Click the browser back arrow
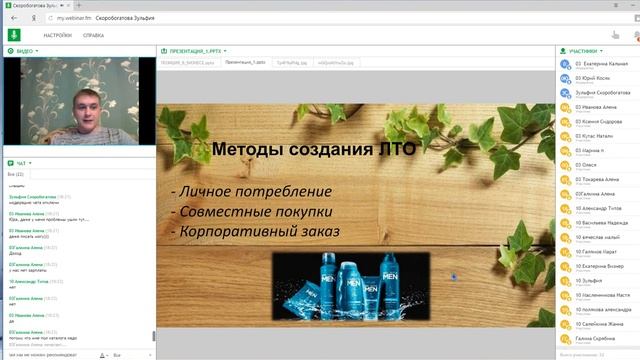Viewport: 640px width, 360px height. pos(14,18)
